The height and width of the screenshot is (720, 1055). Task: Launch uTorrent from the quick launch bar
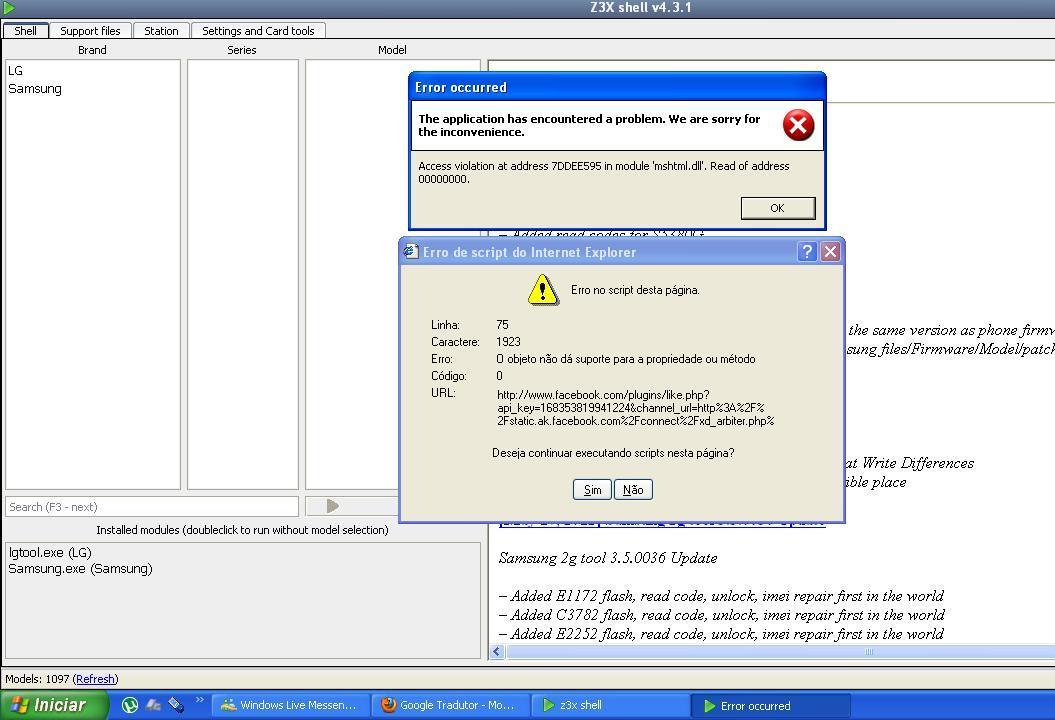point(129,705)
